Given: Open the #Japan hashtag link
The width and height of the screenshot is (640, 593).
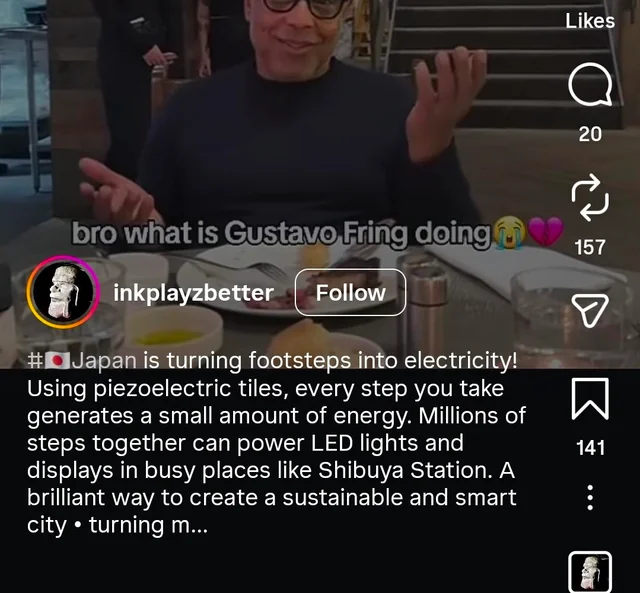Looking at the screenshot, I should (82, 361).
